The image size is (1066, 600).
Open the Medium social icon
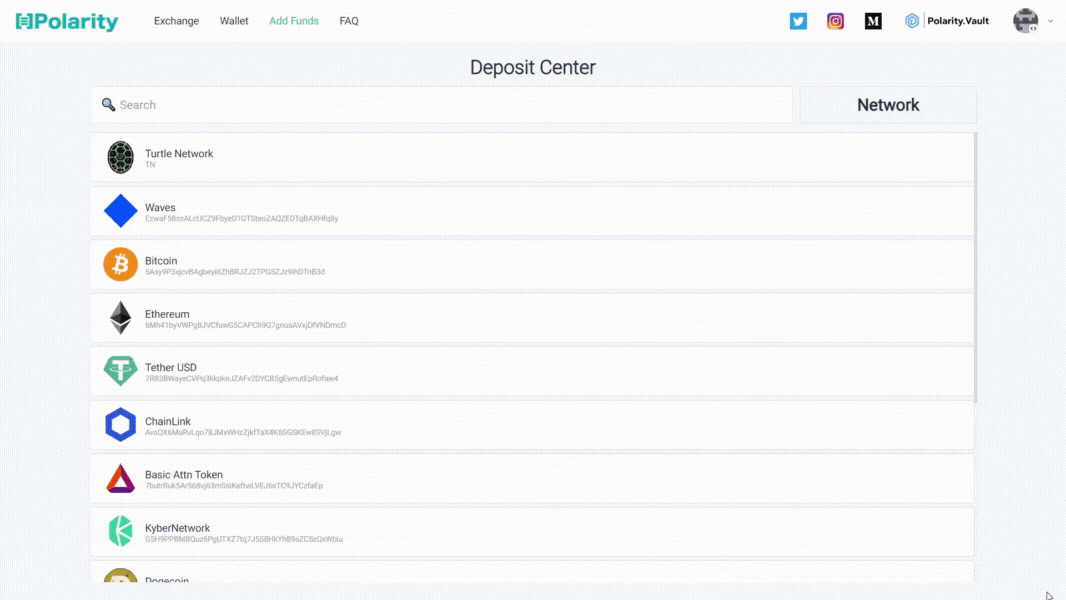(x=873, y=21)
